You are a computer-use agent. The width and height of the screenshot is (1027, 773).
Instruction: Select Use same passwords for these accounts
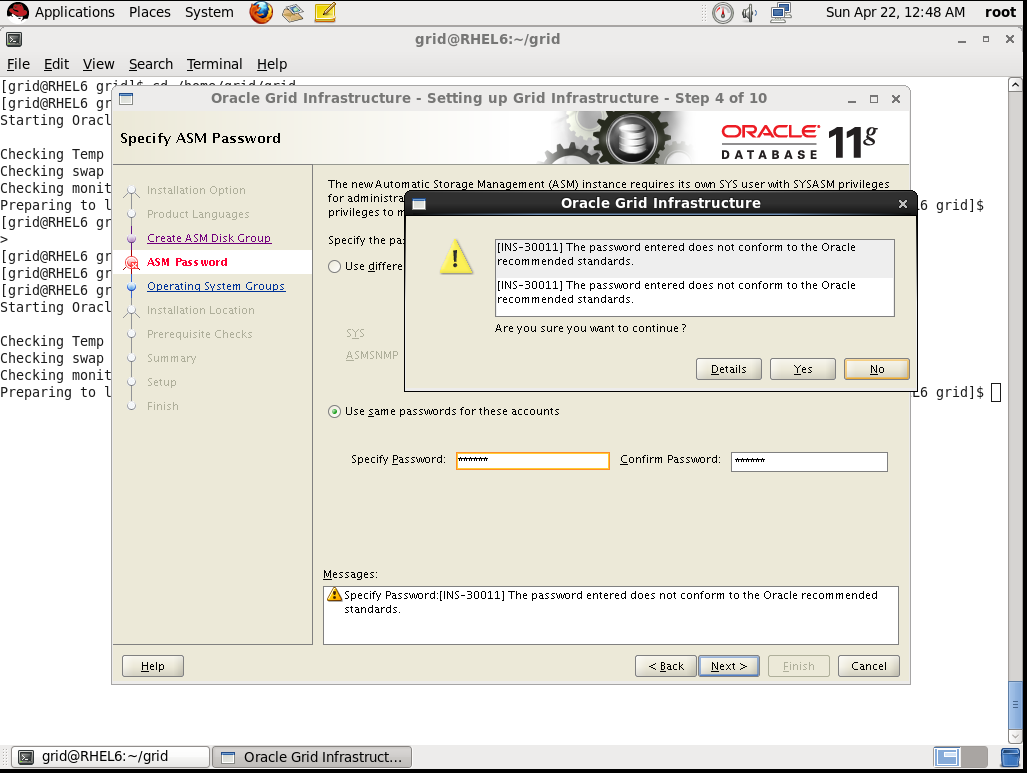[335, 411]
